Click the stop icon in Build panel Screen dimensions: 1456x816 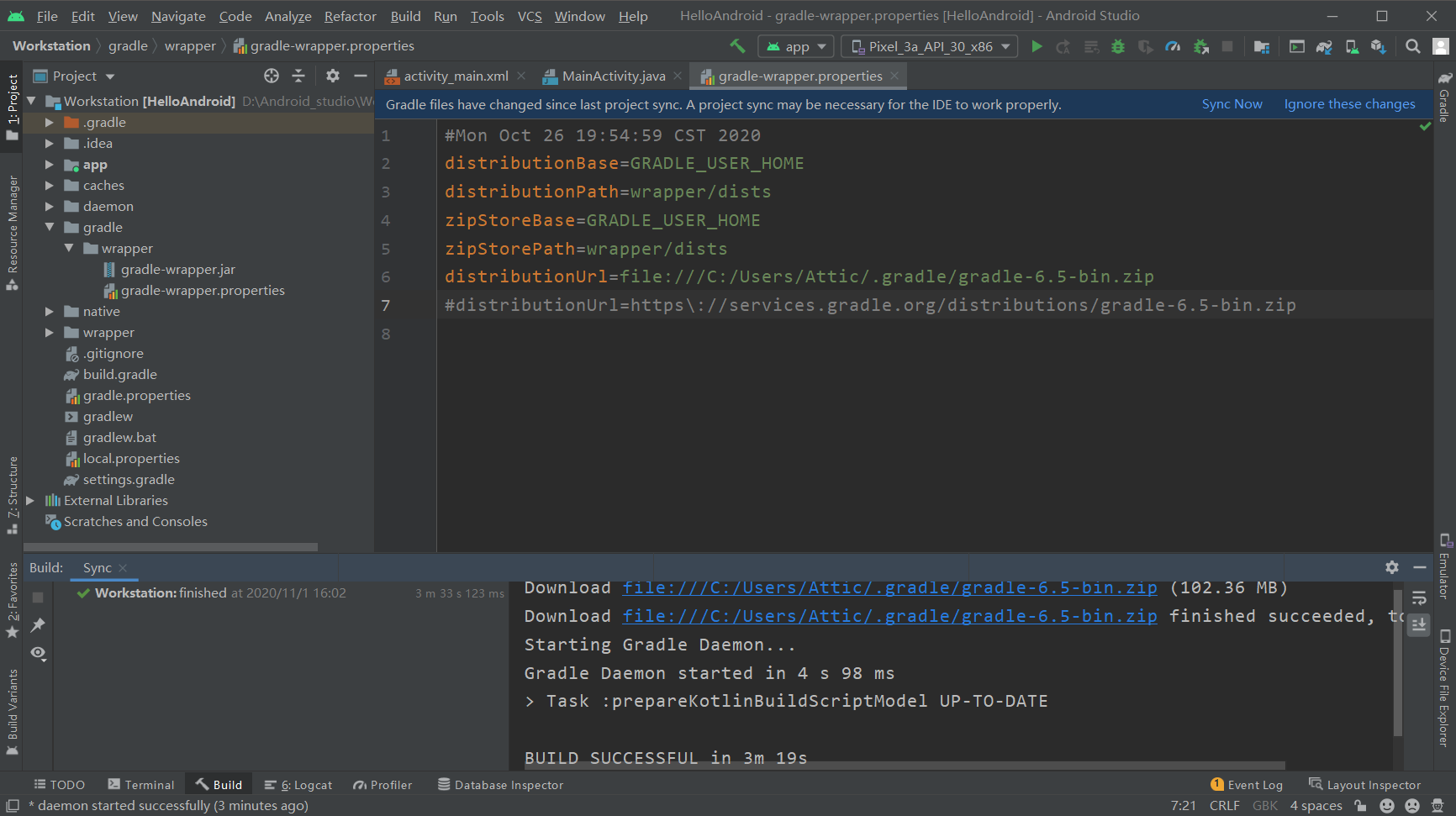click(38, 597)
